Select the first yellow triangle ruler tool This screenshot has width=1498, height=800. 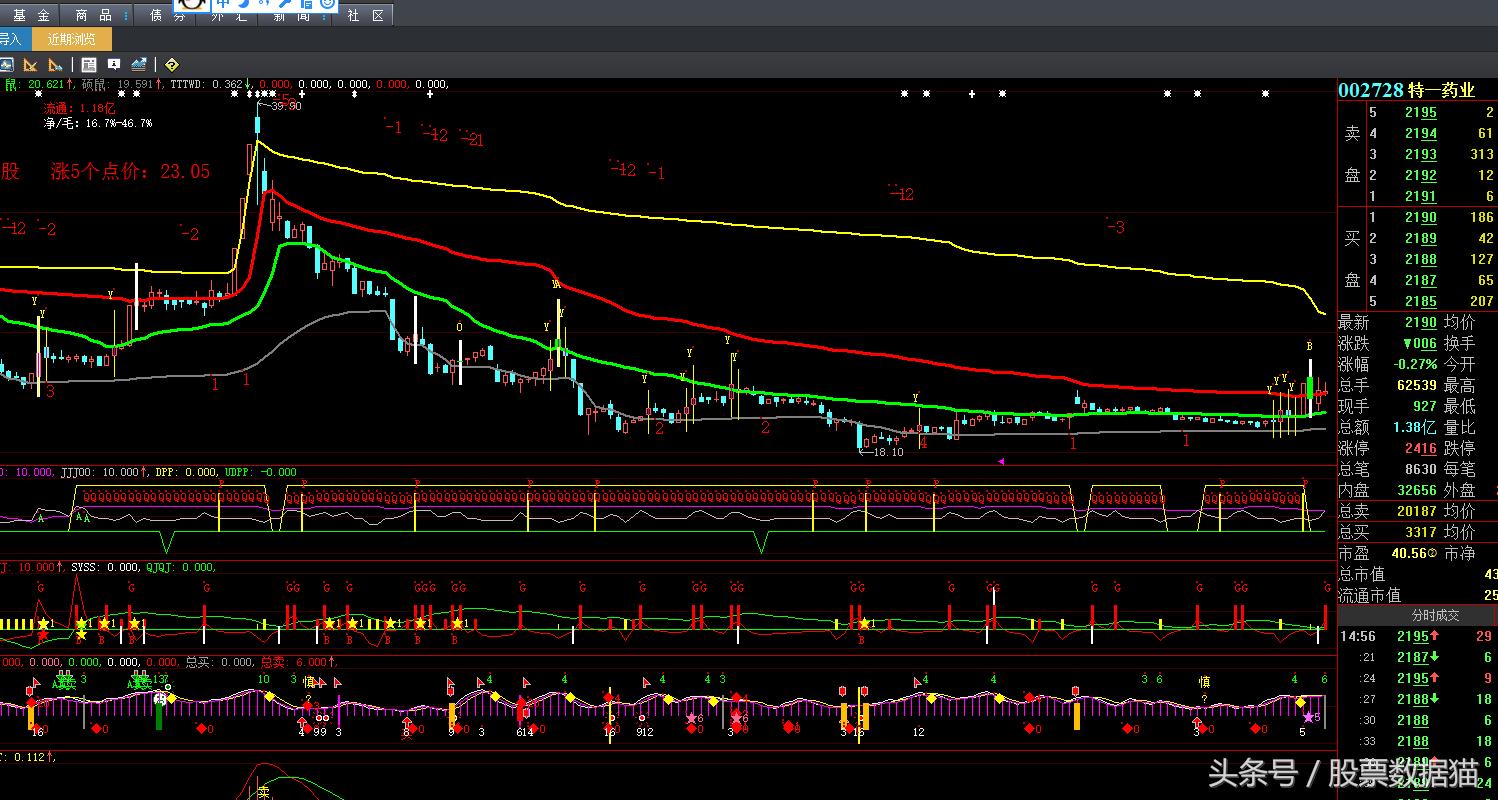(30, 65)
